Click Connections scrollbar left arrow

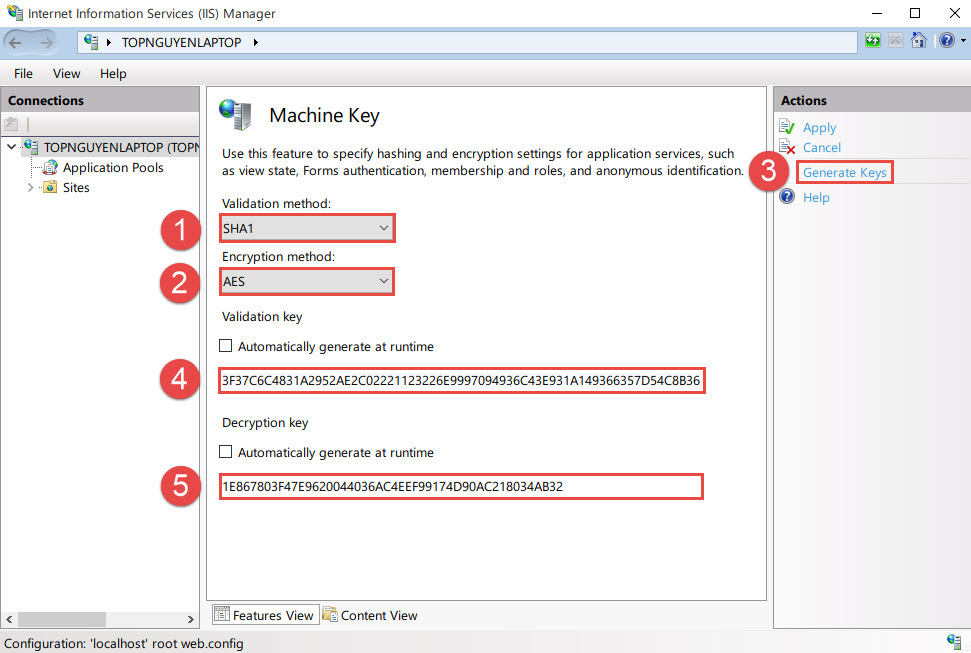coord(9,619)
